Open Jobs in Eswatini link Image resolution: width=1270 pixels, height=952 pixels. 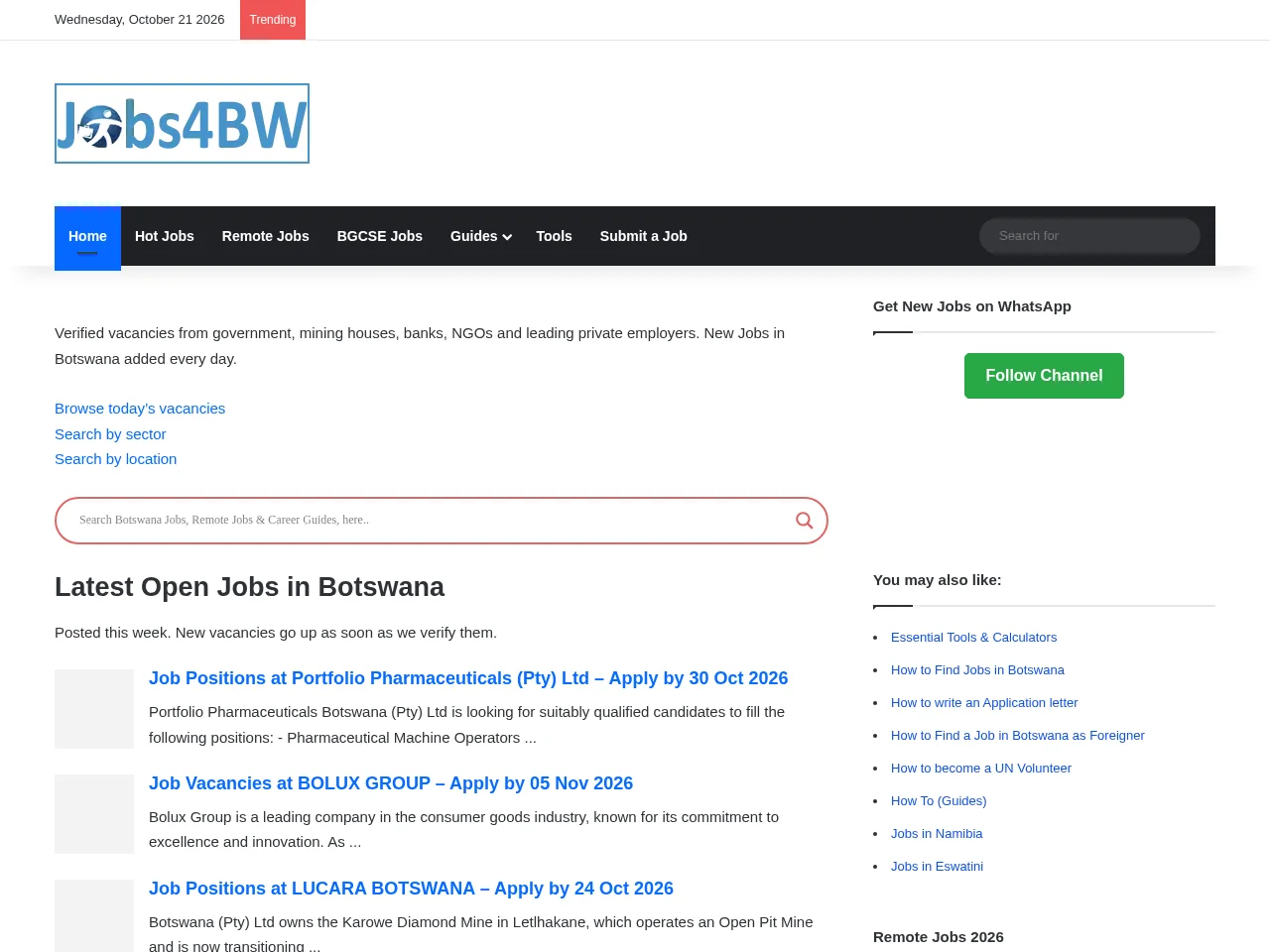coord(937,867)
